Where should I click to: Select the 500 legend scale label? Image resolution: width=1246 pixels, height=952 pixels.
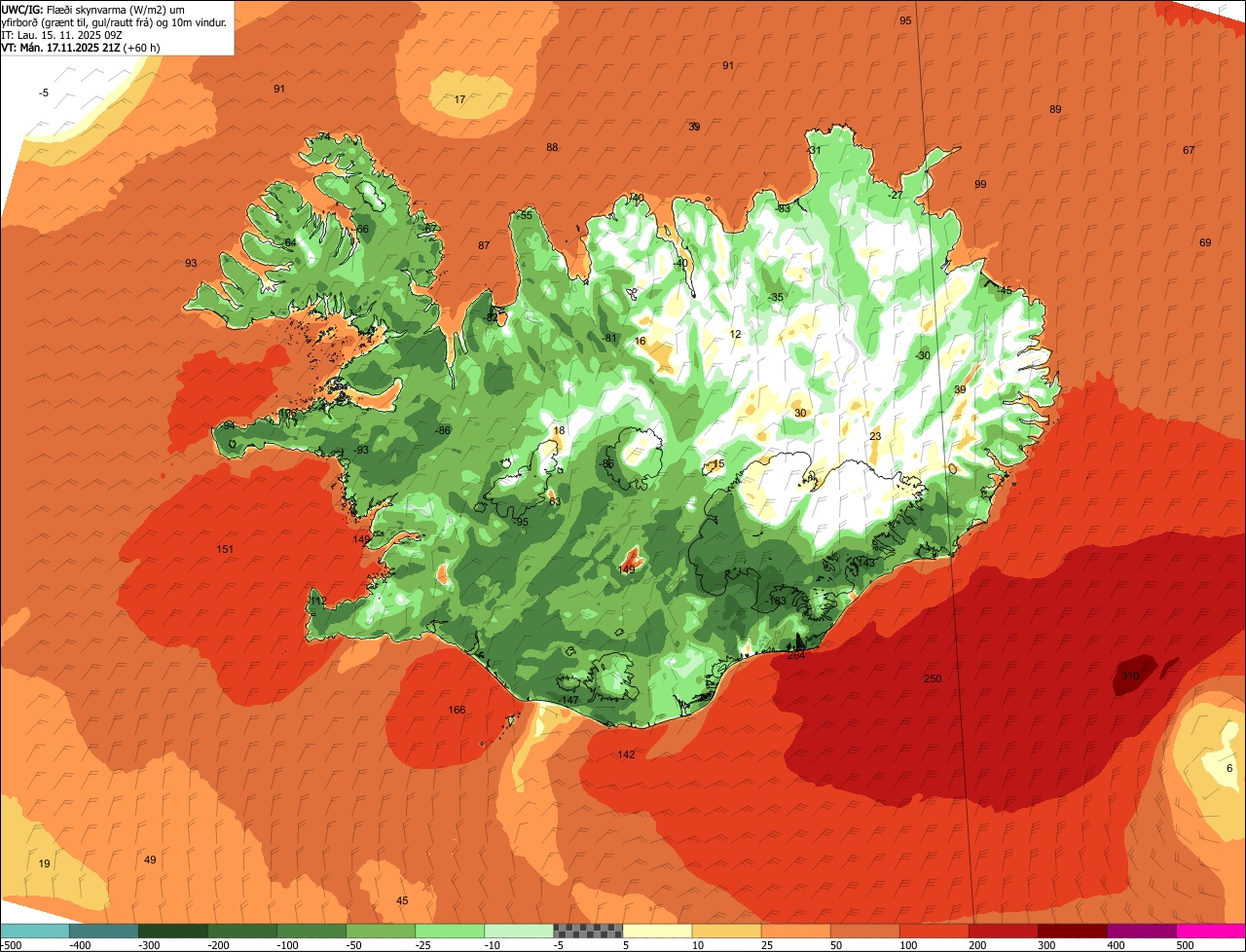[1185, 945]
